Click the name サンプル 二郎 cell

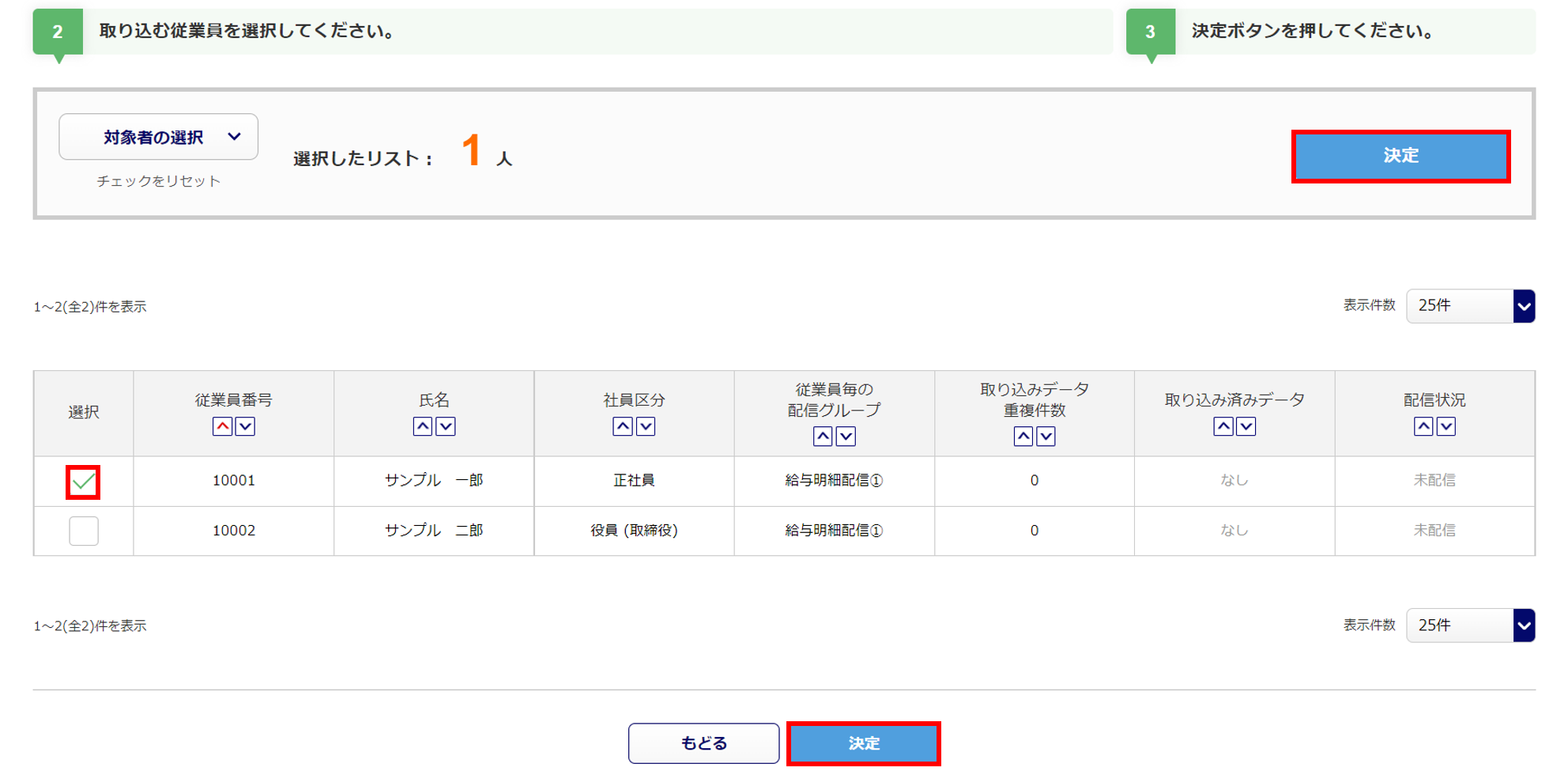[433, 531]
